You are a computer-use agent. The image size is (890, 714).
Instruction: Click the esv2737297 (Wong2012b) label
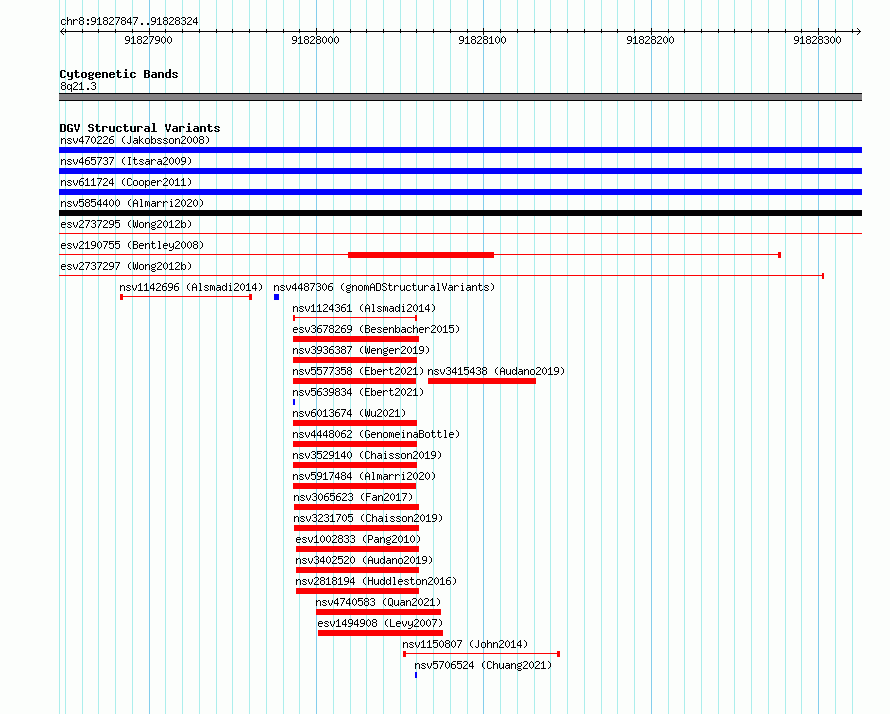pos(126,266)
